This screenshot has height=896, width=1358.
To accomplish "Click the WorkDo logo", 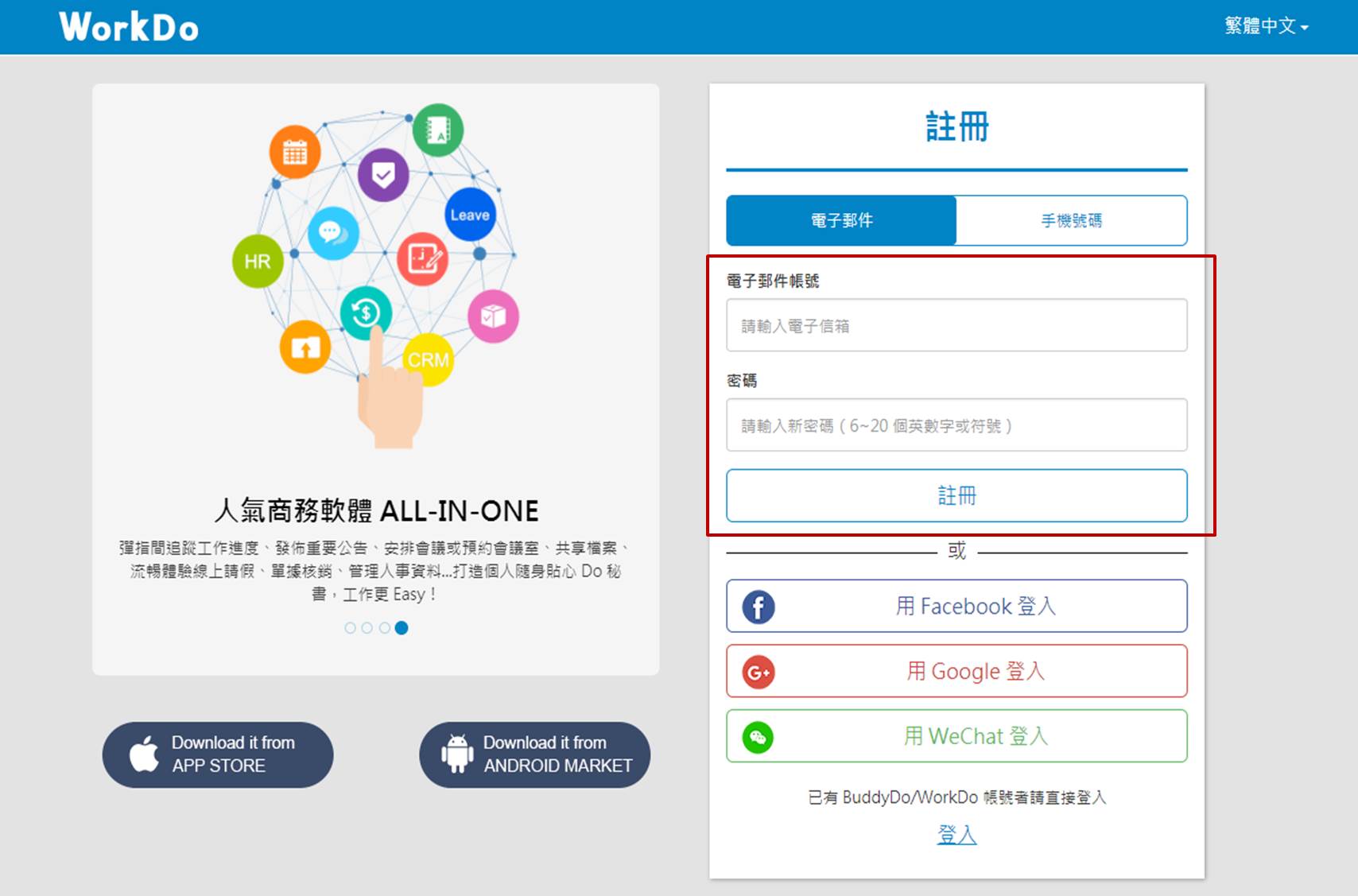I will coord(129,26).
